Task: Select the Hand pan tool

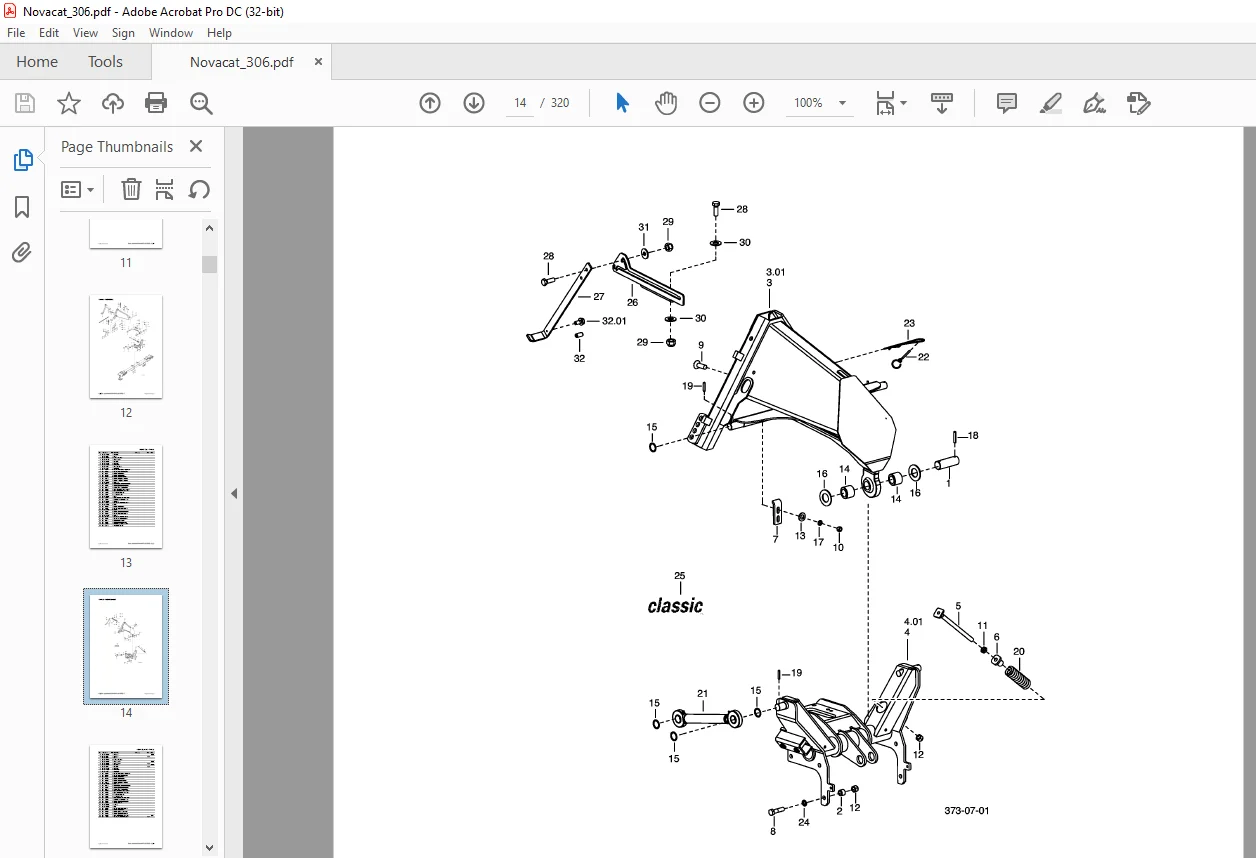Action: 666,103
